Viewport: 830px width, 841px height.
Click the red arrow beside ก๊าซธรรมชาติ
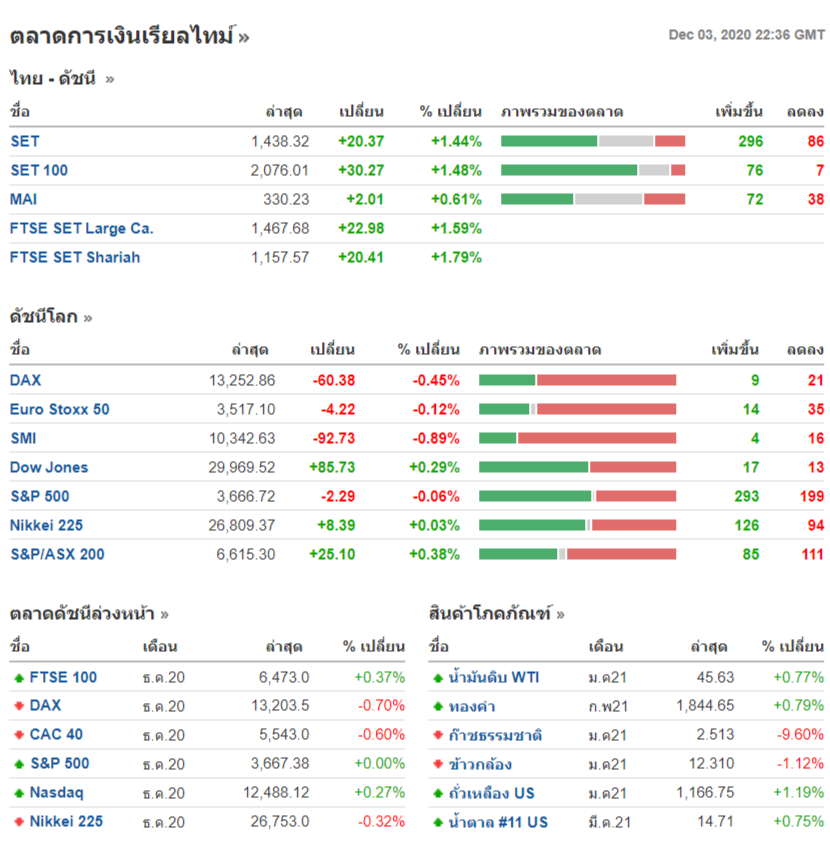[437, 736]
